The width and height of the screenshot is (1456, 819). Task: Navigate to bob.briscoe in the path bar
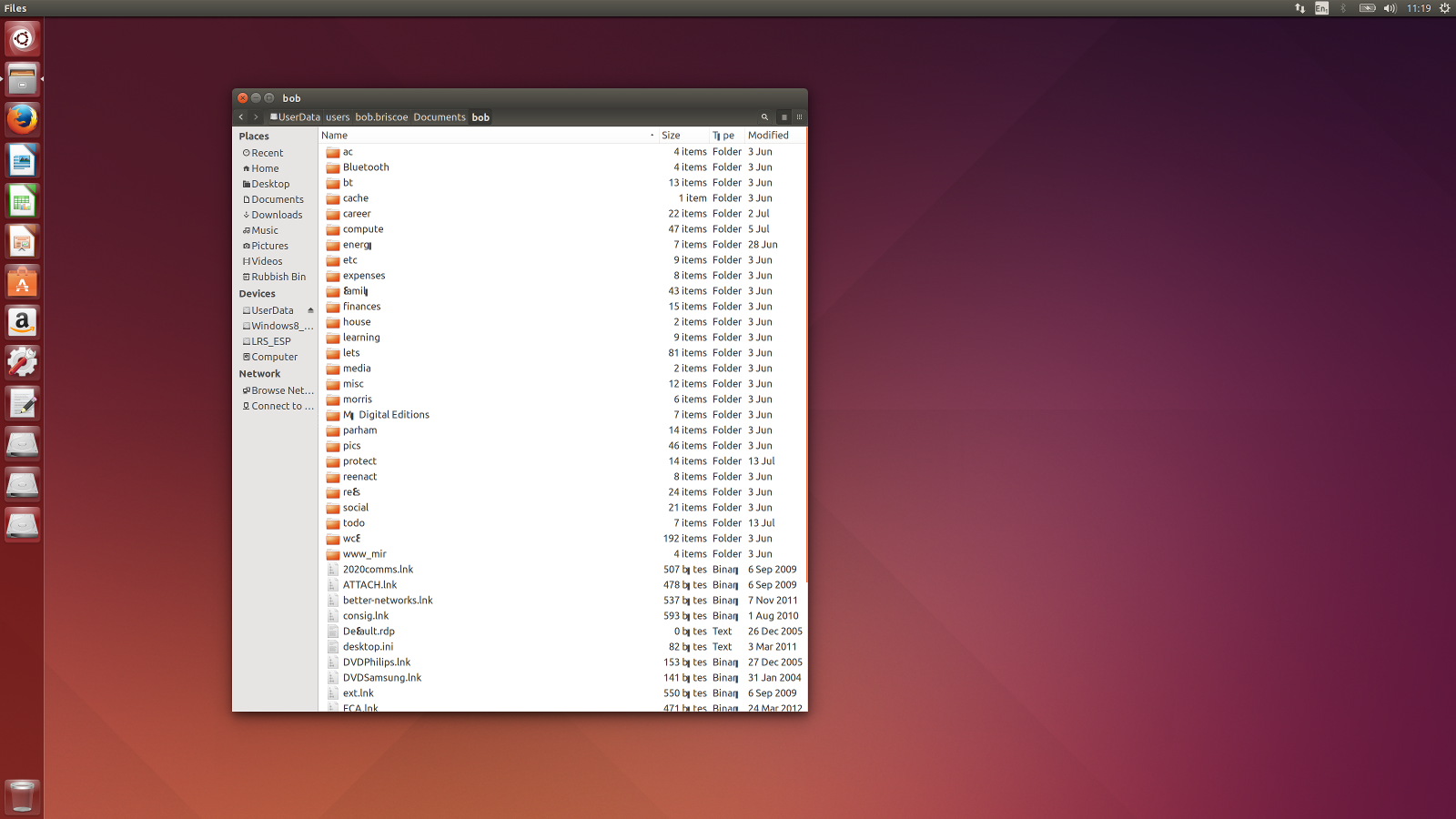(381, 117)
